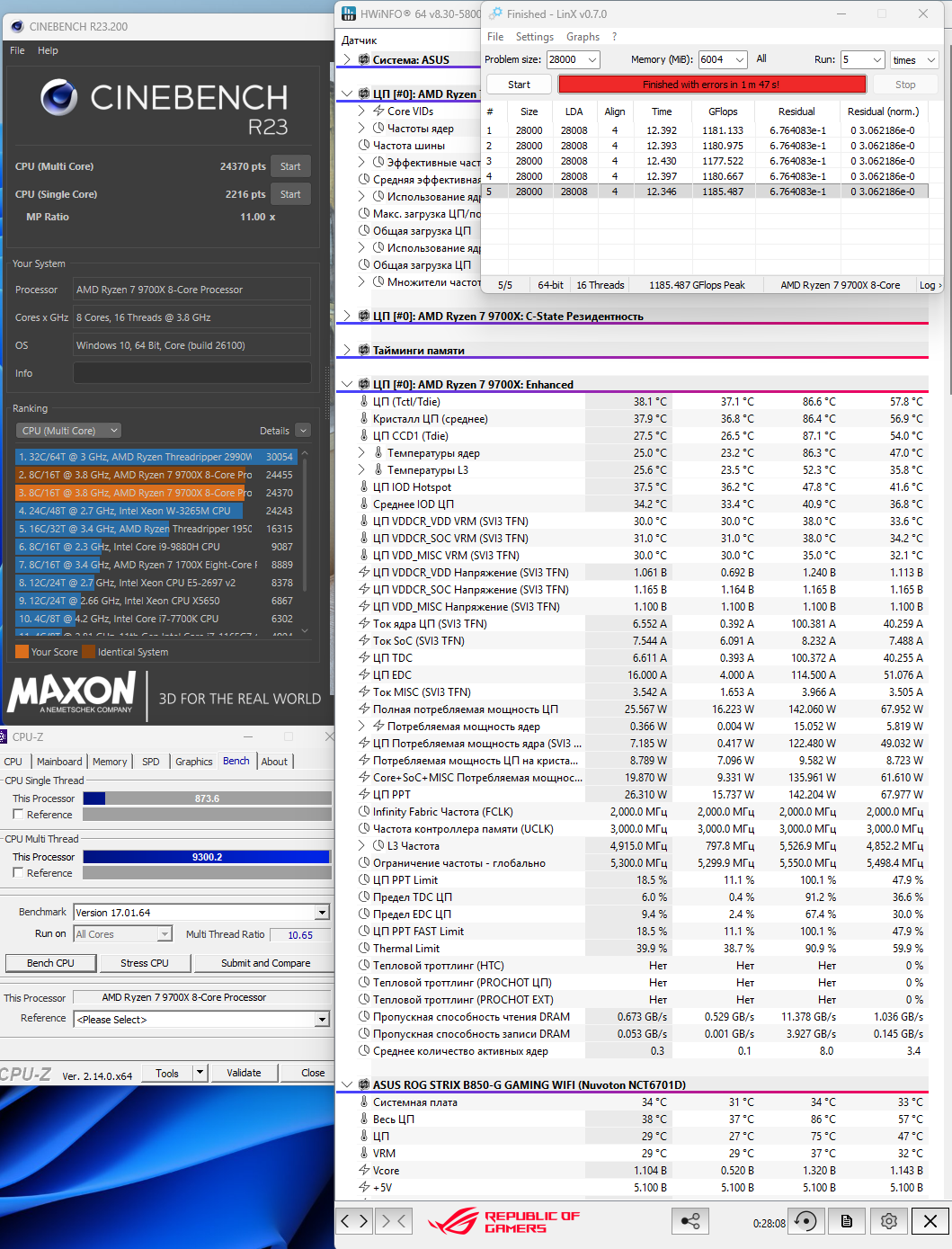Open Cinebench Help menu

pyautogui.click(x=48, y=50)
